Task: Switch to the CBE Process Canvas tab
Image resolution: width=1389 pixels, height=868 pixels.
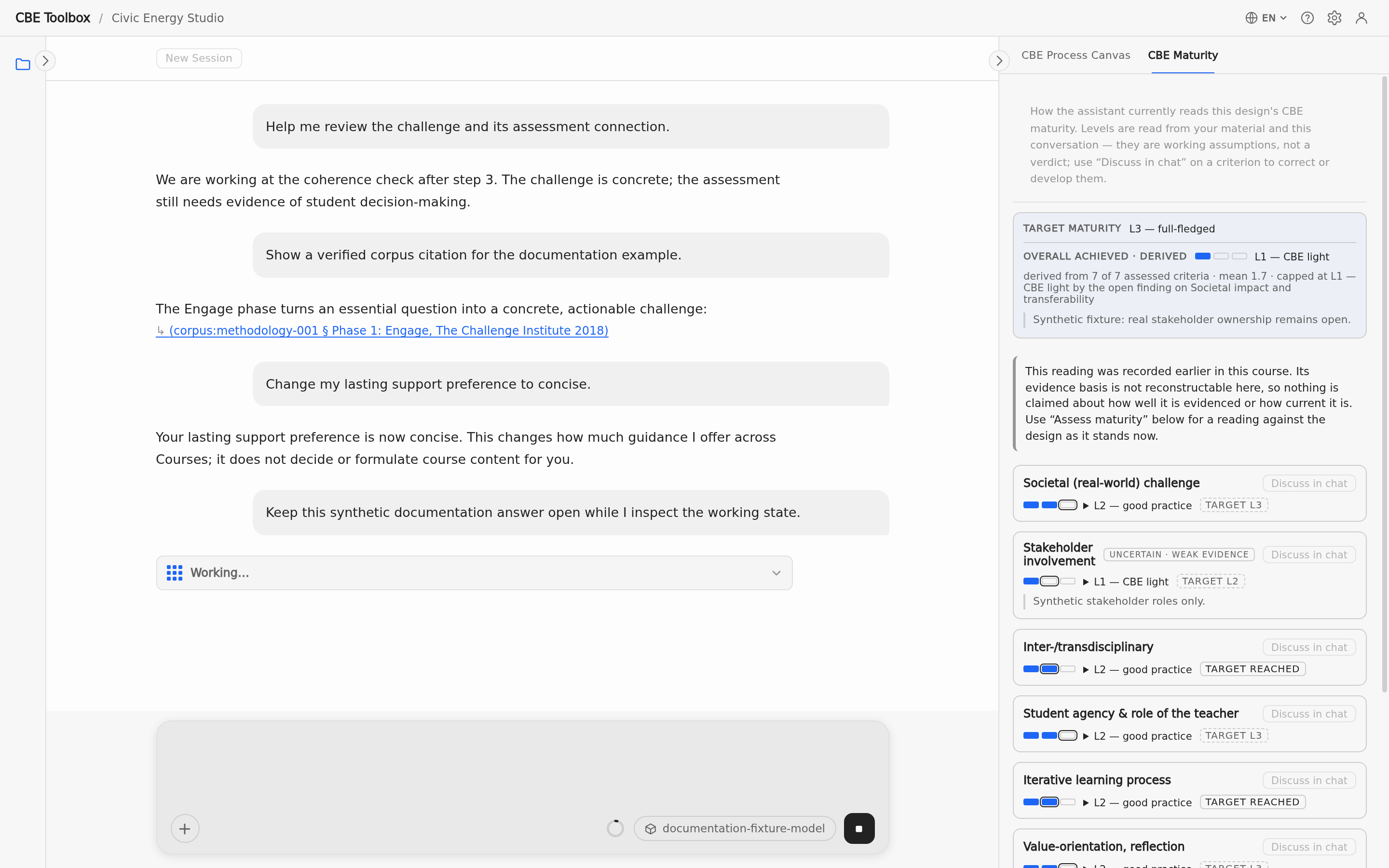Action: 1076,55
